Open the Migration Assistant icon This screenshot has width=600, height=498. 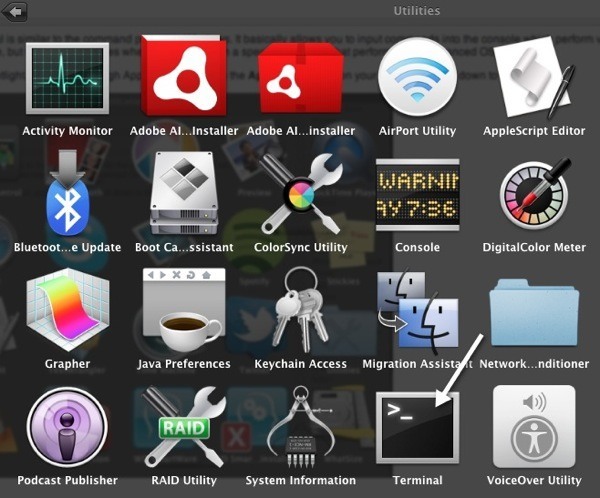tap(417, 310)
